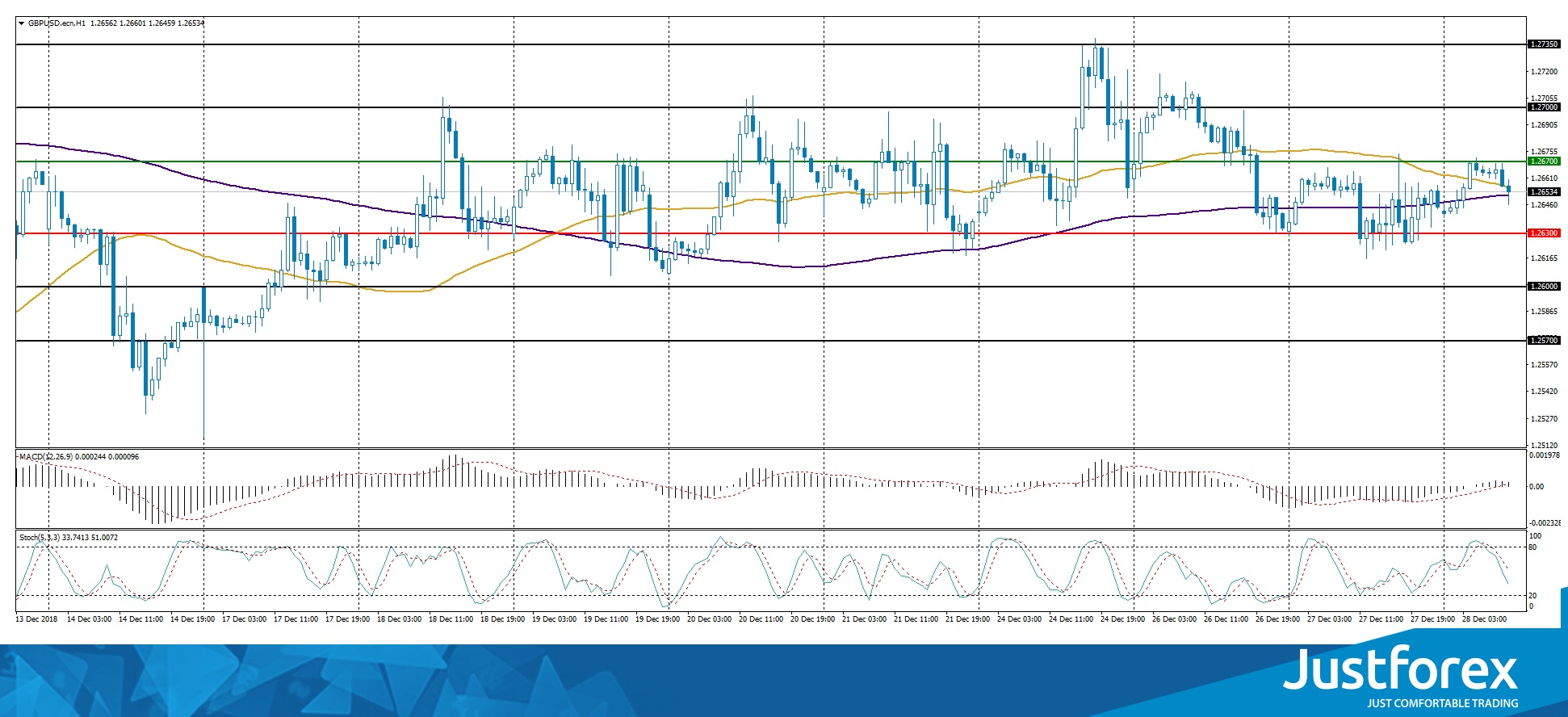This screenshot has width=1568, height=717.
Task: Click the 18 Dec 19:00 time label
Action: 502,619
